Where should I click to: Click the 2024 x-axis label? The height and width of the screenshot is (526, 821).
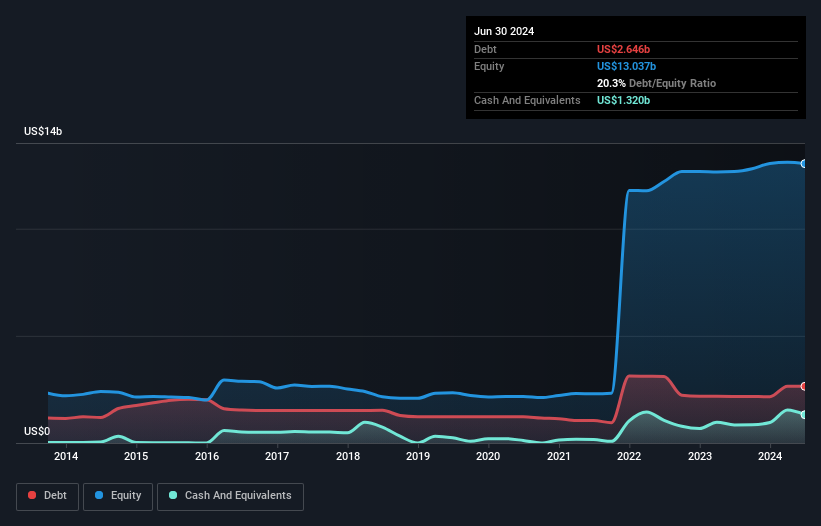point(770,456)
